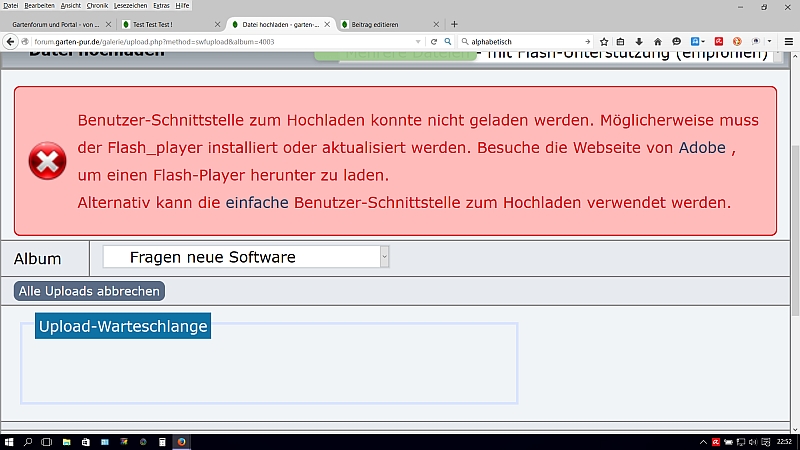The image size is (800, 450).
Task: Reload the page with the refresh icon
Action: (434, 41)
